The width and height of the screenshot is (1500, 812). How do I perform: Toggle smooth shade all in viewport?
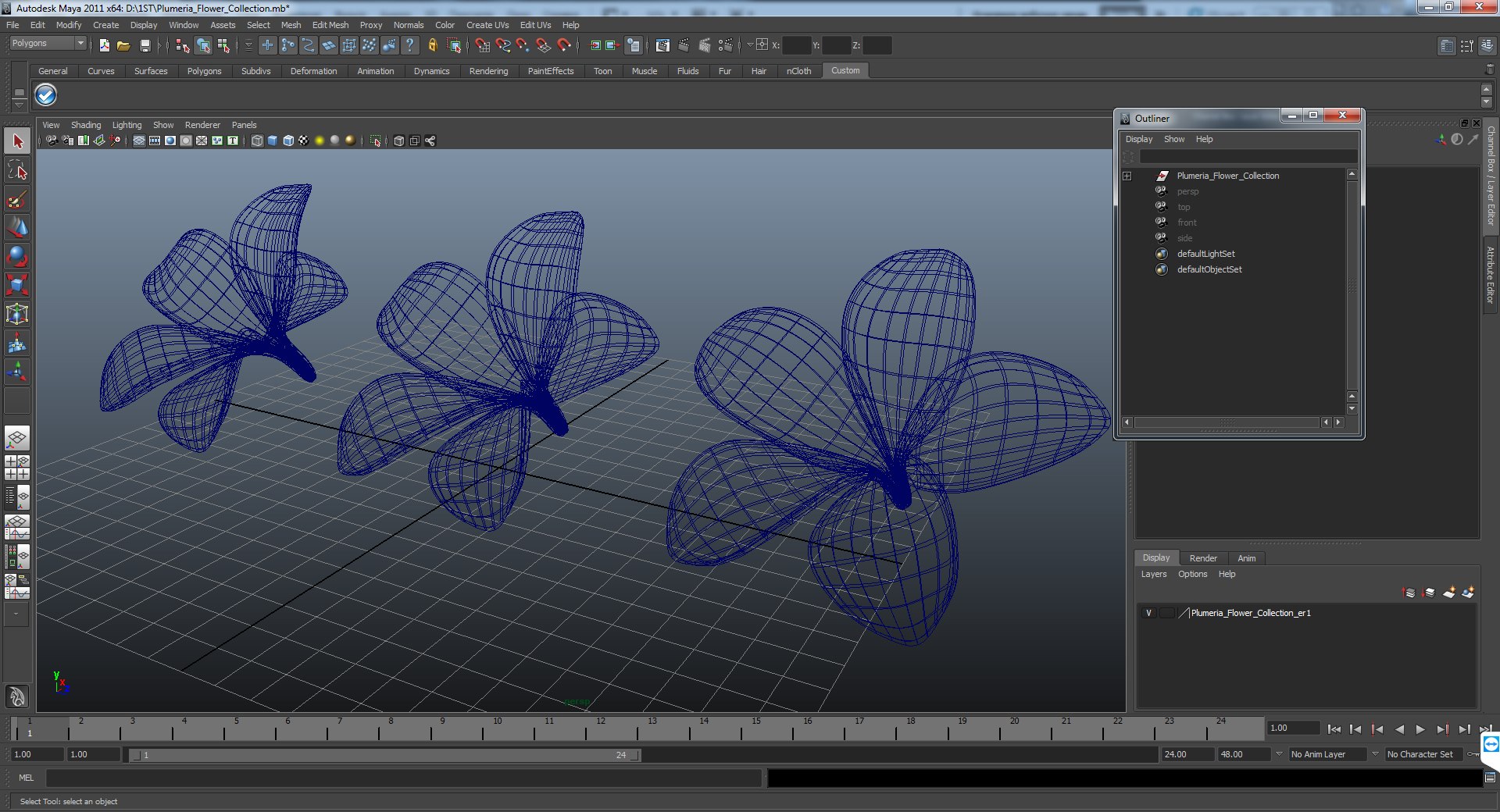(273, 141)
